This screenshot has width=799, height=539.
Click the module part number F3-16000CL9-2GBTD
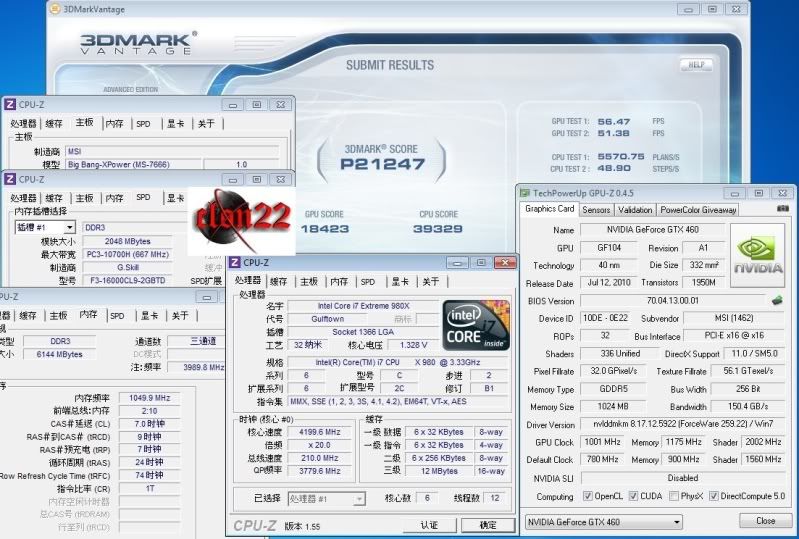tap(127, 280)
